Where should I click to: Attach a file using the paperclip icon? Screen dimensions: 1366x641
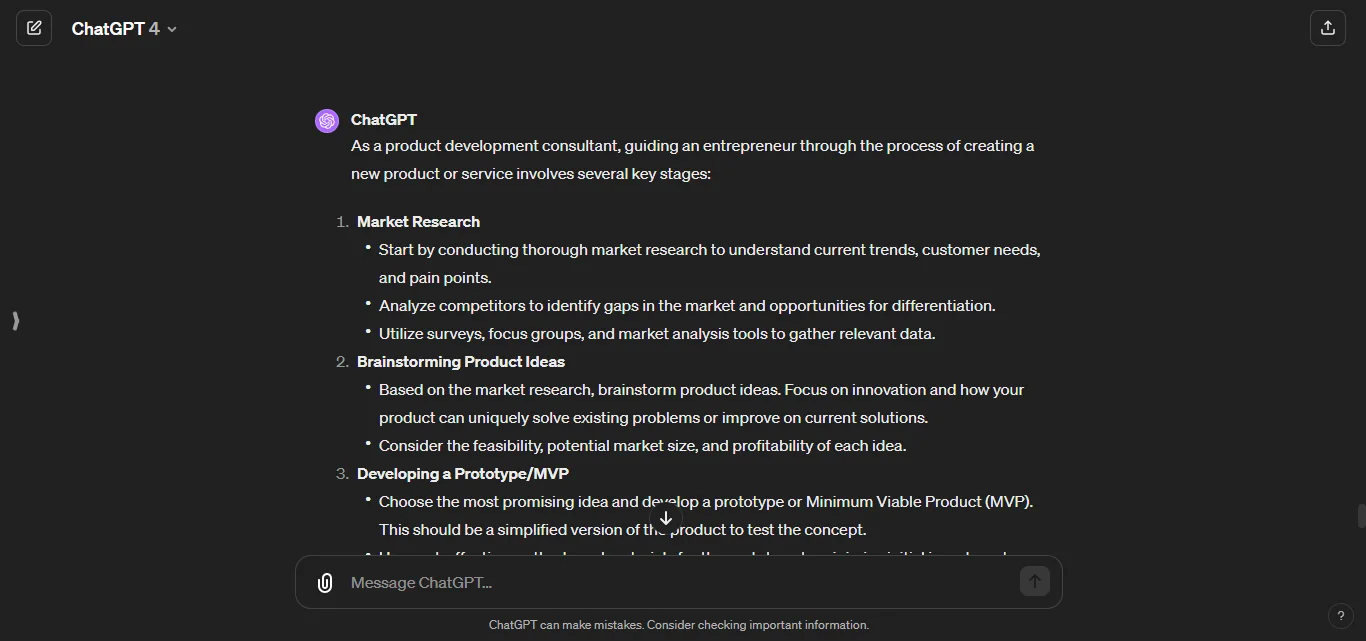(x=325, y=583)
